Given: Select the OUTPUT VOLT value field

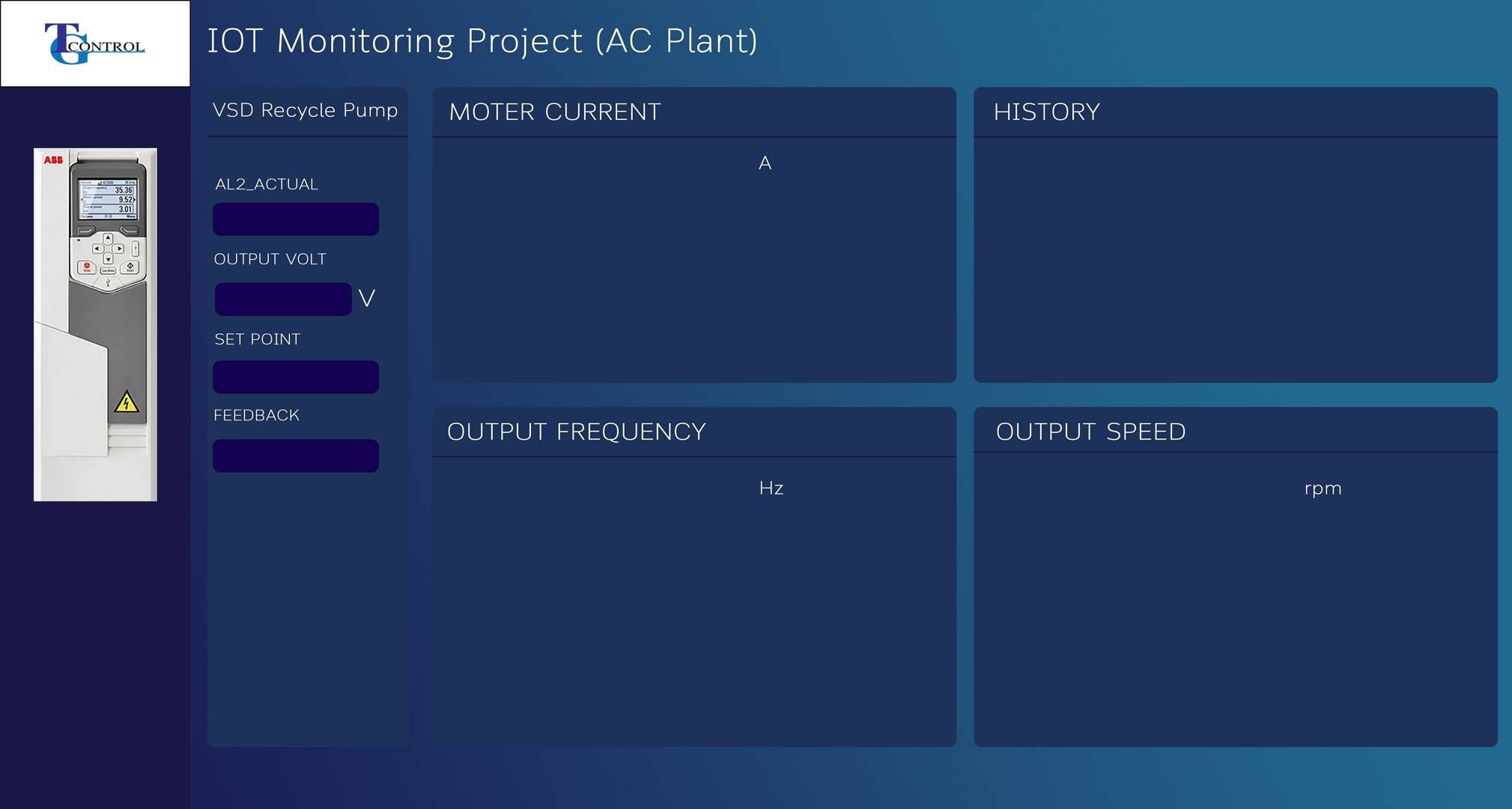Looking at the screenshot, I should point(283,299).
